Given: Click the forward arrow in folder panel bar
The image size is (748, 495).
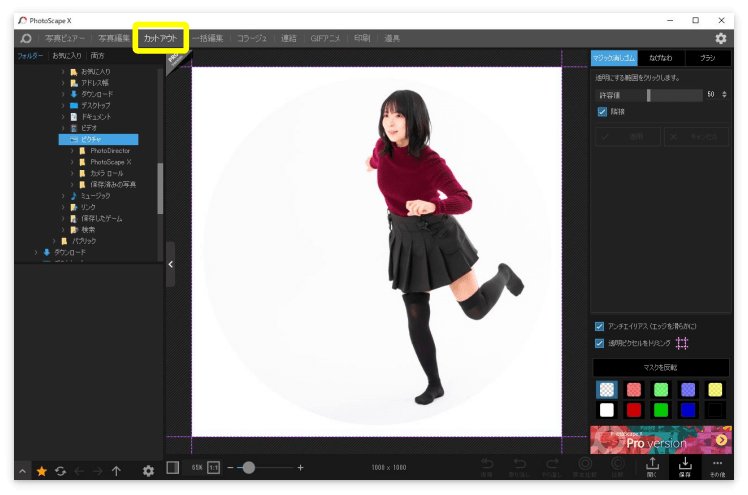Looking at the screenshot, I should click(x=97, y=471).
